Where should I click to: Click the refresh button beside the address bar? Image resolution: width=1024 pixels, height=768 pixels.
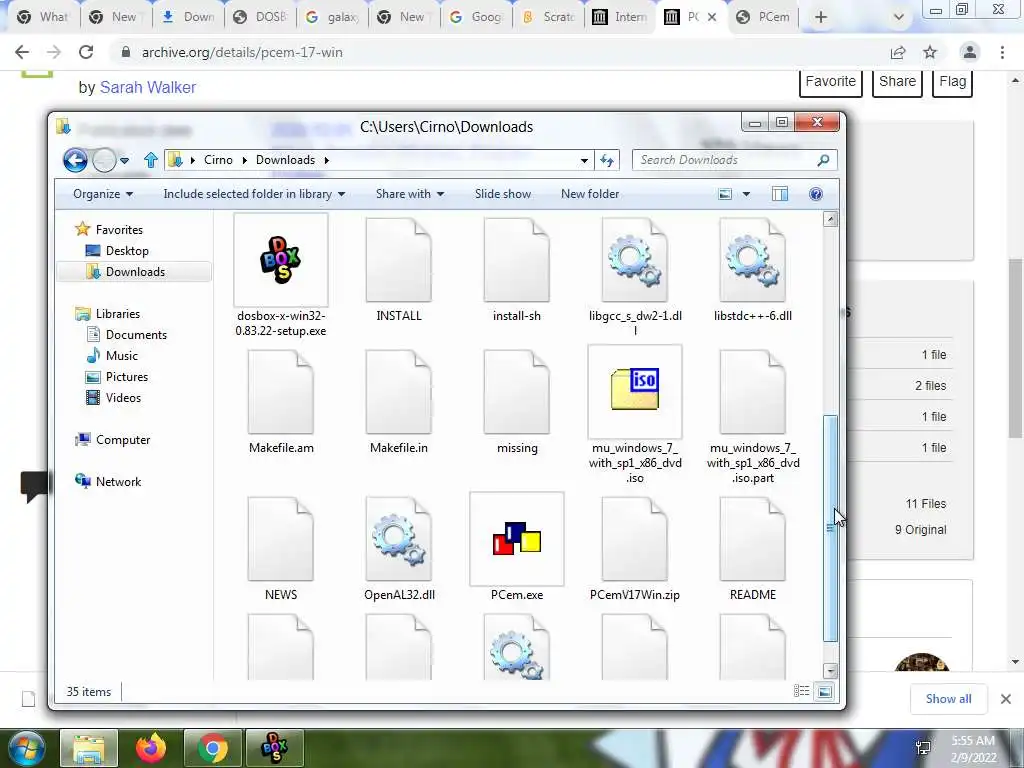tap(607, 160)
